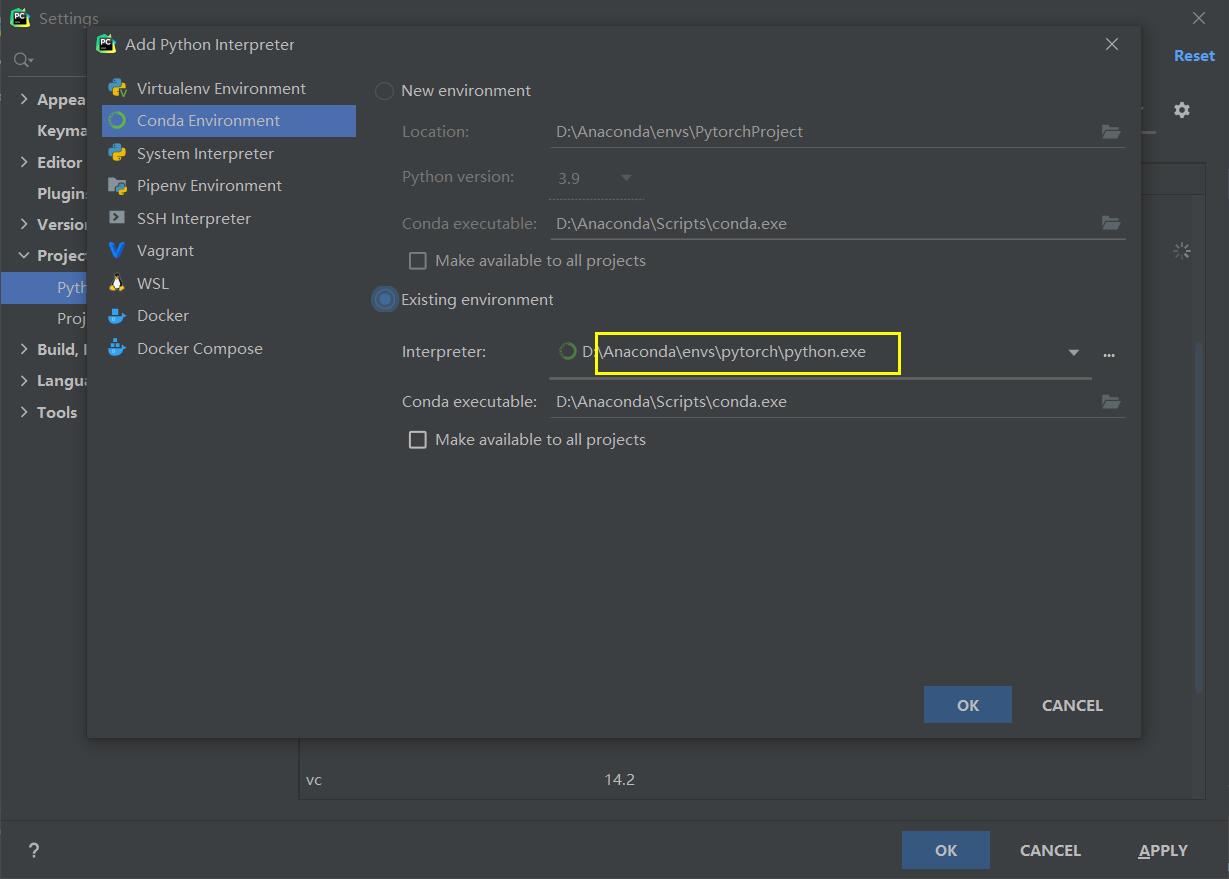Click OK in the Settings window

point(946,850)
